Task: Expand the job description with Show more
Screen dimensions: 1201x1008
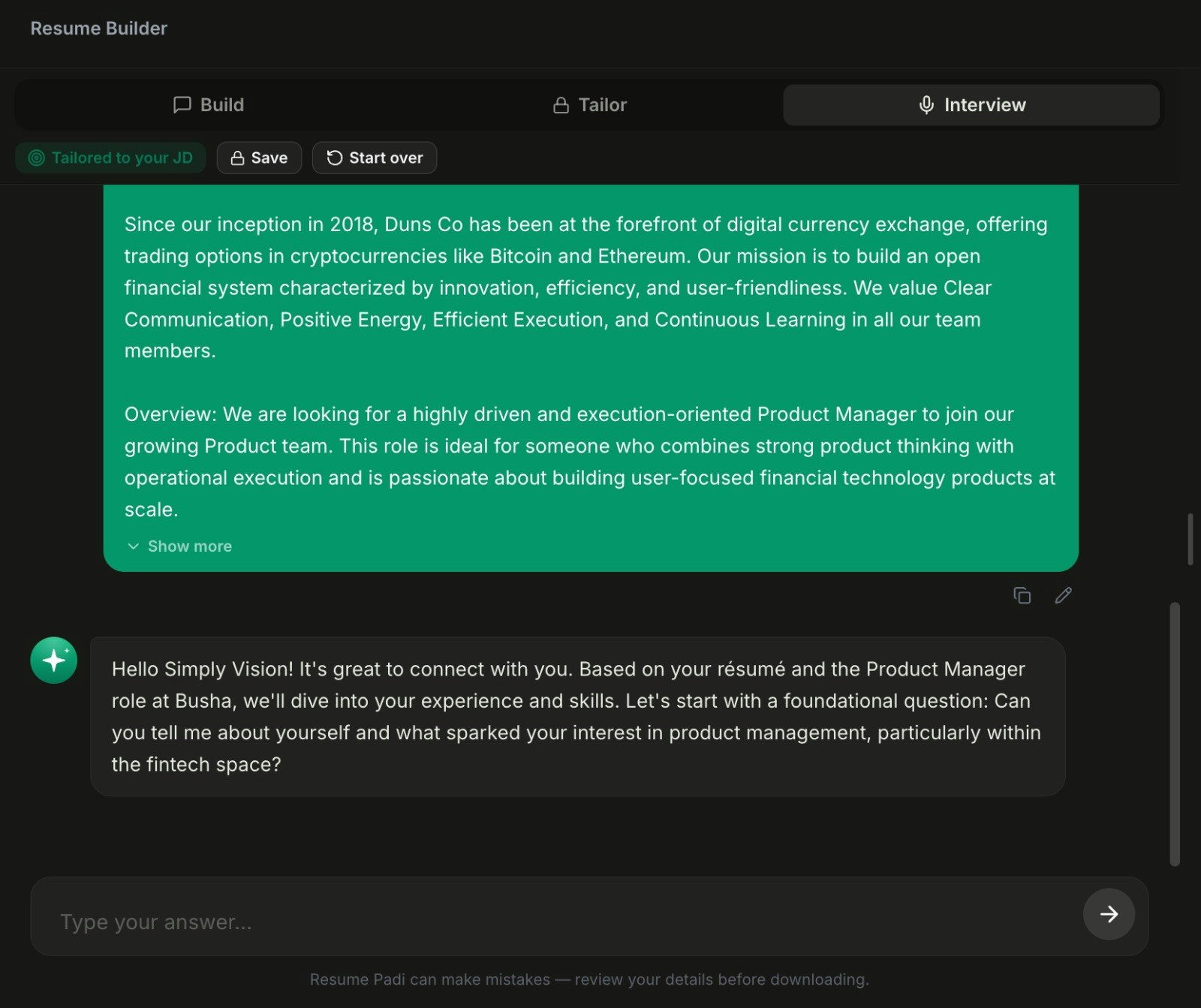Action: click(x=179, y=546)
